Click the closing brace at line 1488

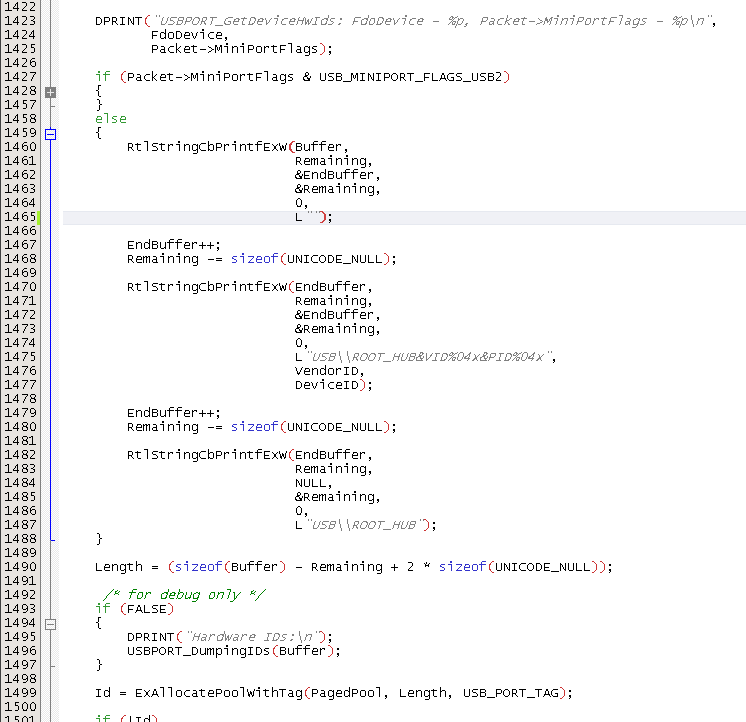tap(99, 538)
